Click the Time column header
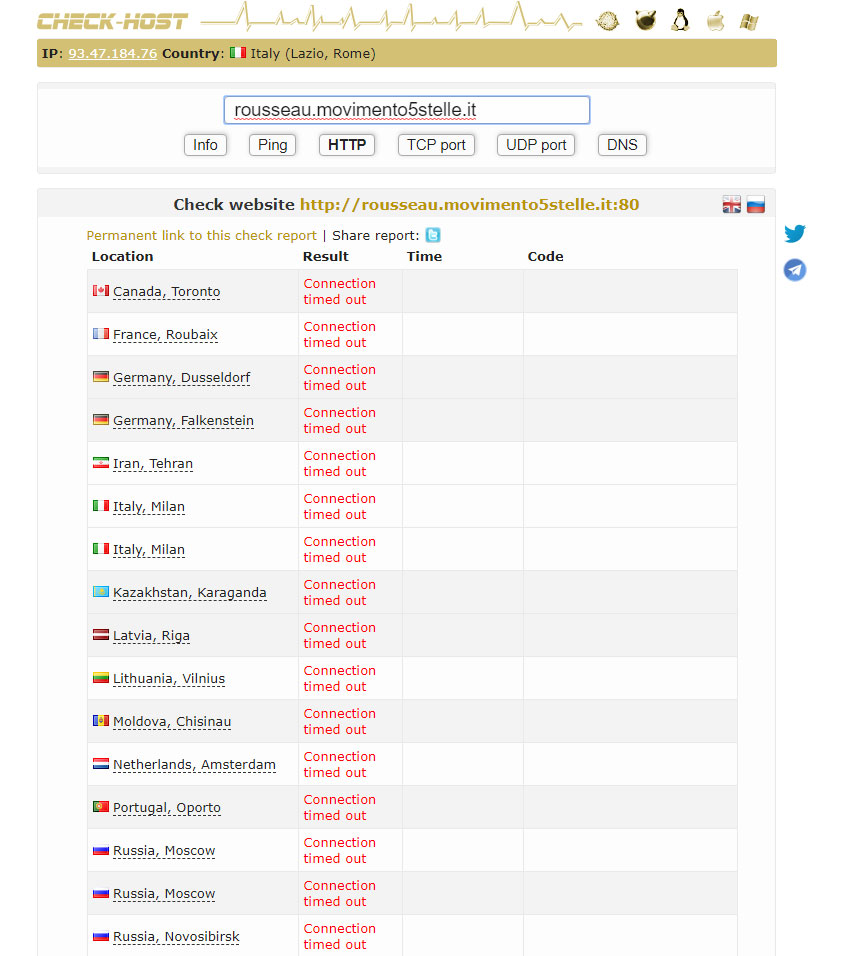This screenshot has height=956, width=842. [x=424, y=257]
